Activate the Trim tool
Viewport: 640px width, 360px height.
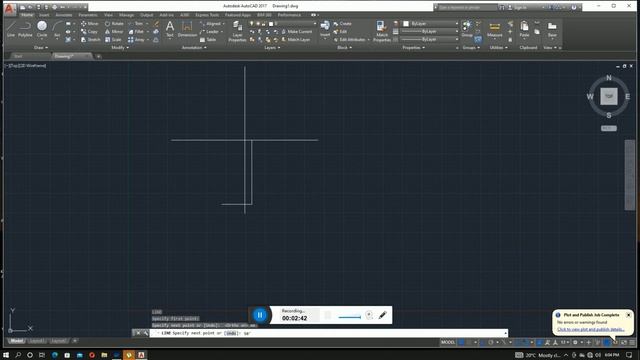pos(136,24)
